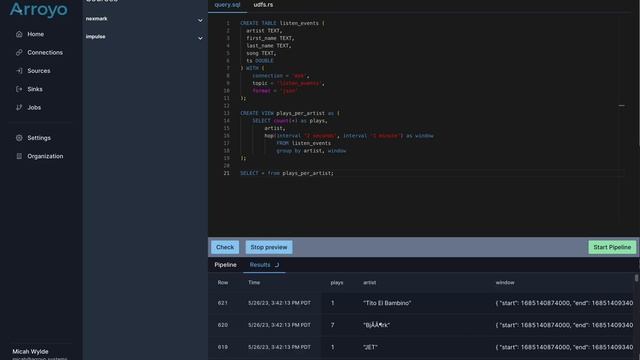The image size is (640, 360).
Task: Click the "Tito El Bambino" artist cell
Action: coord(387,303)
